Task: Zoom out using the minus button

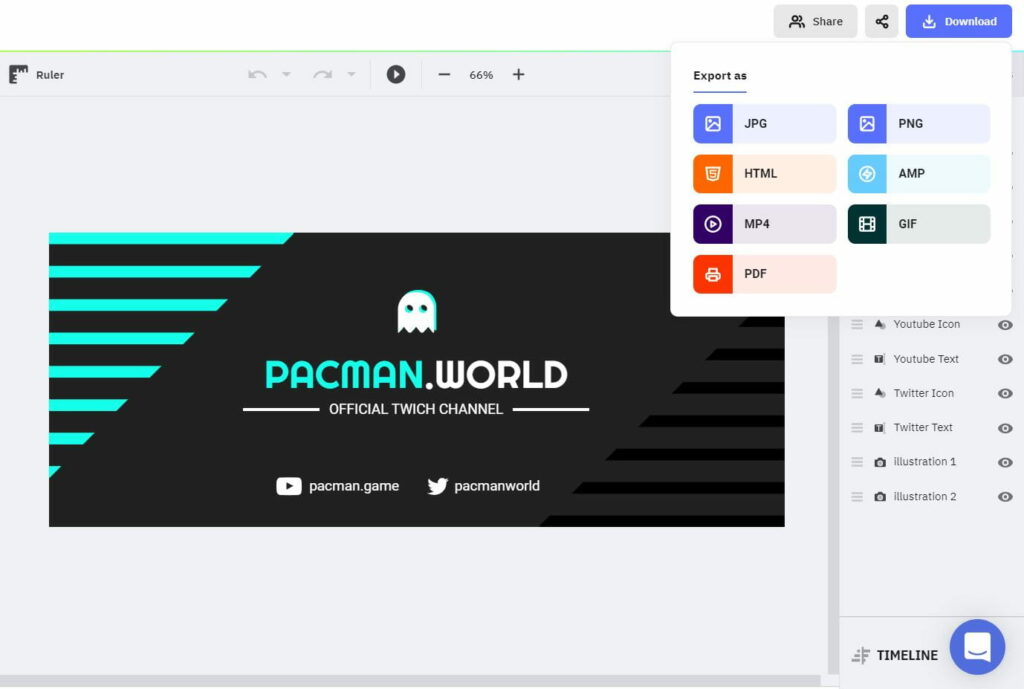Action: coord(444,74)
